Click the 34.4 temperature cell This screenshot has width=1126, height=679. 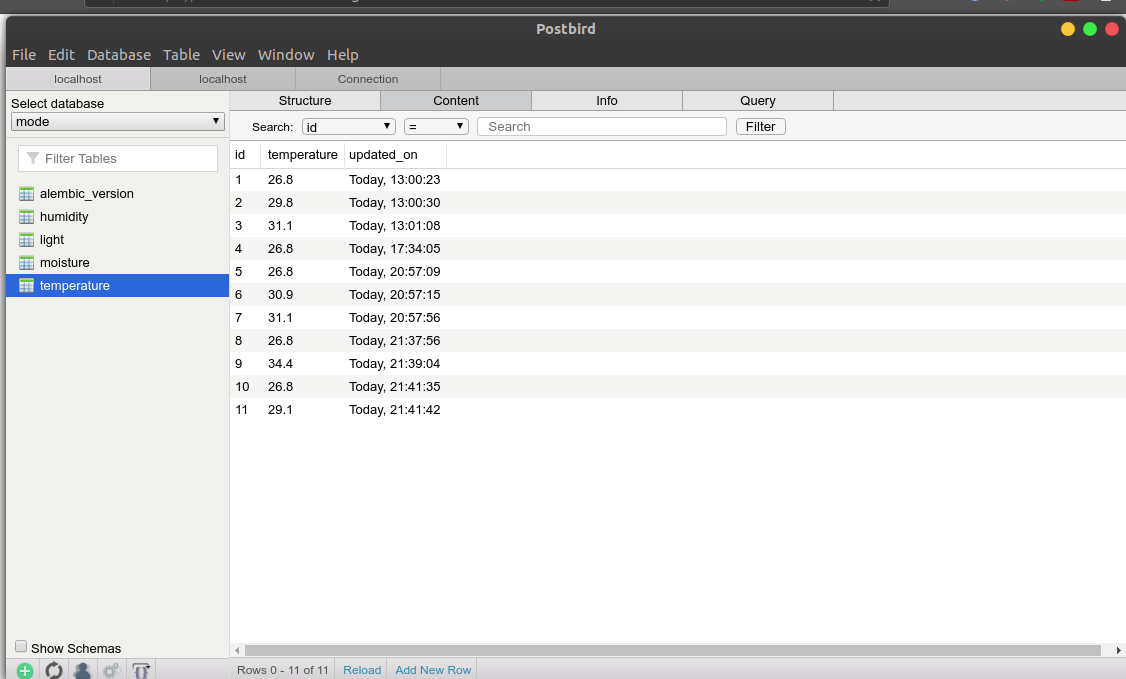tap(280, 364)
